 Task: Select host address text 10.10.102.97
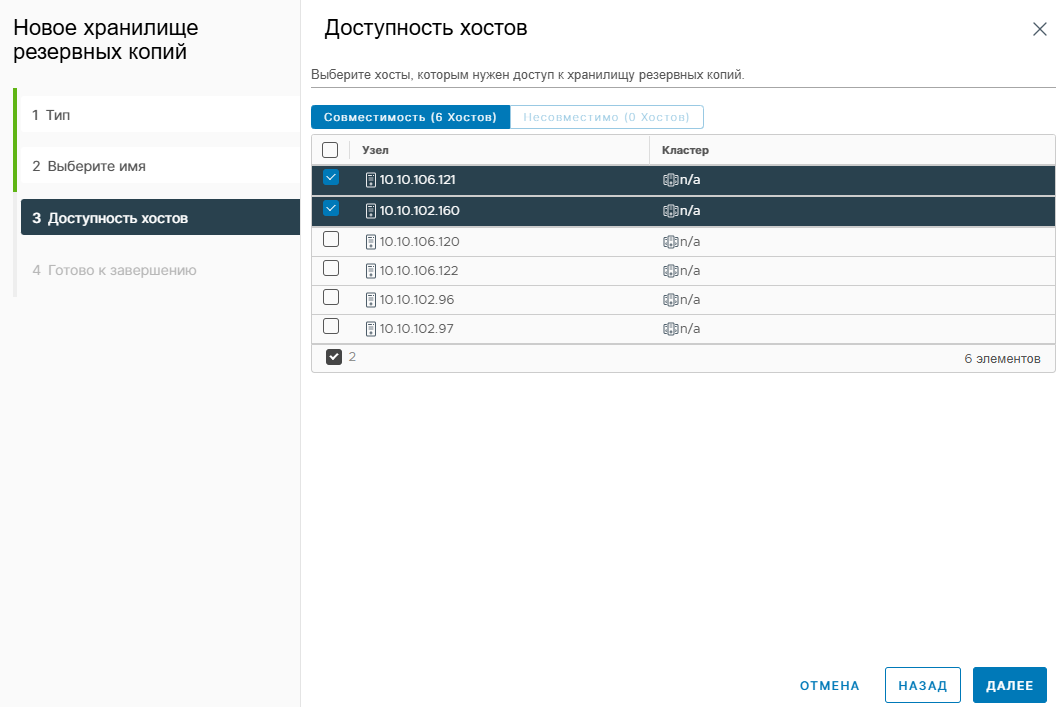coord(417,329)
